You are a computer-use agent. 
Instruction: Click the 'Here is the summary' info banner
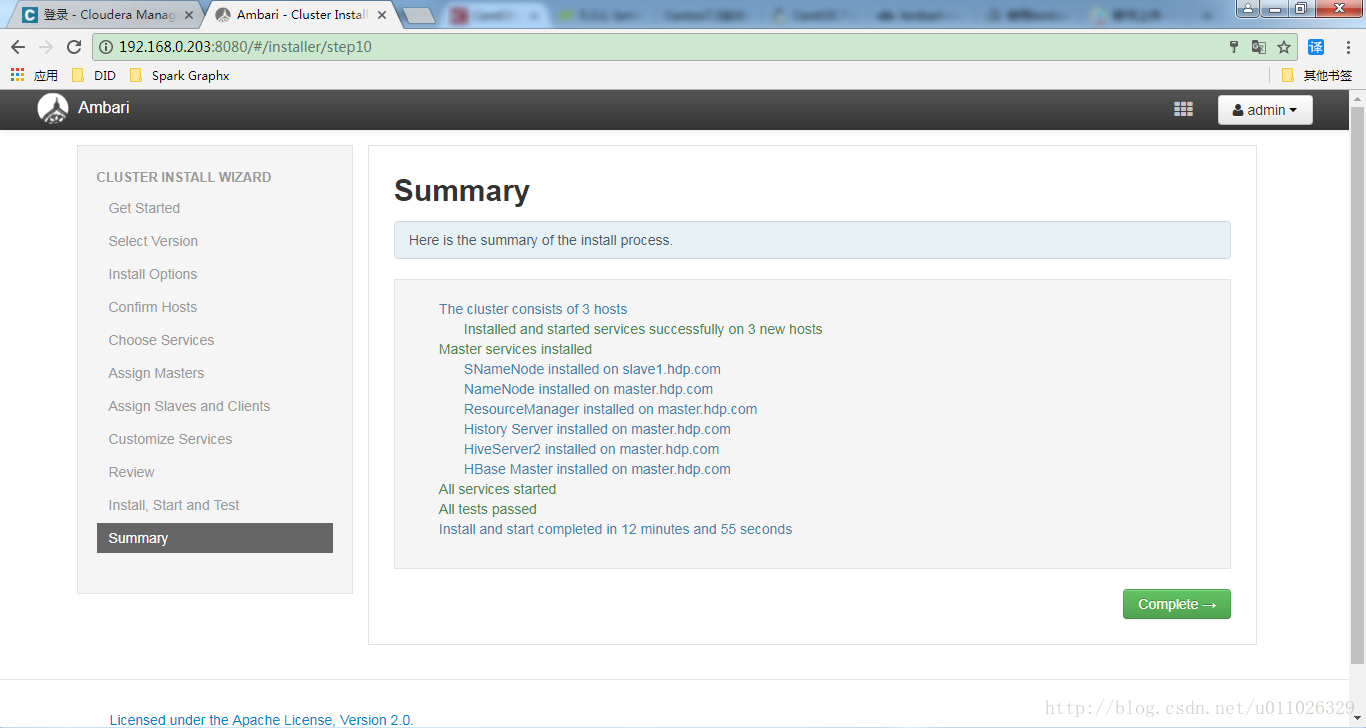click(x=812, y=240)
